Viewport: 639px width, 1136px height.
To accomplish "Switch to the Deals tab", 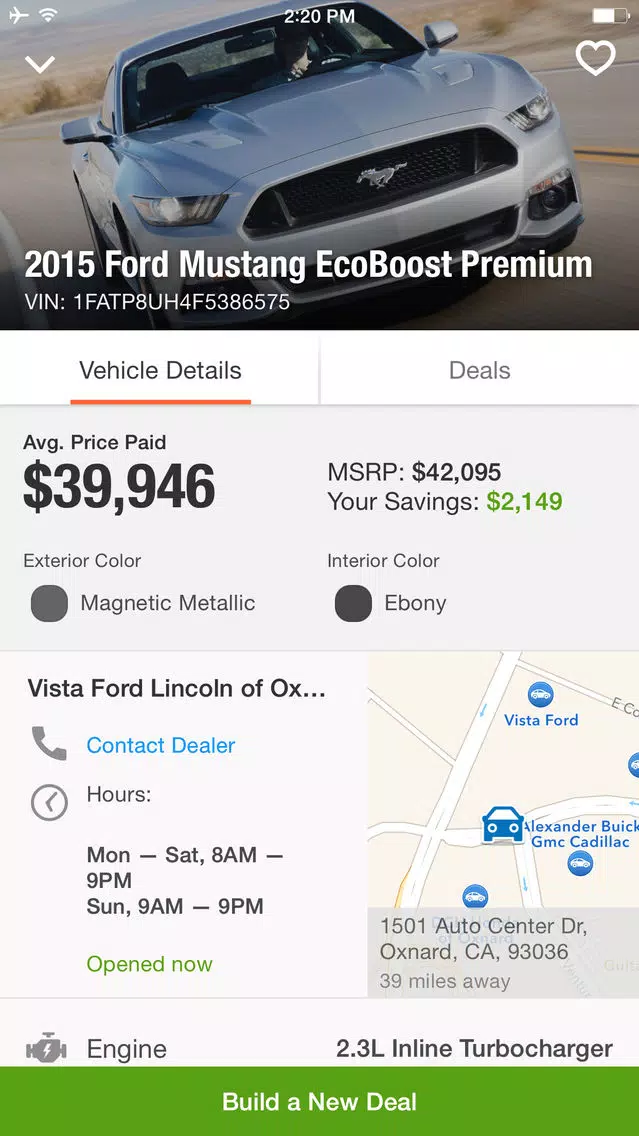I will [x=480, y=370].
